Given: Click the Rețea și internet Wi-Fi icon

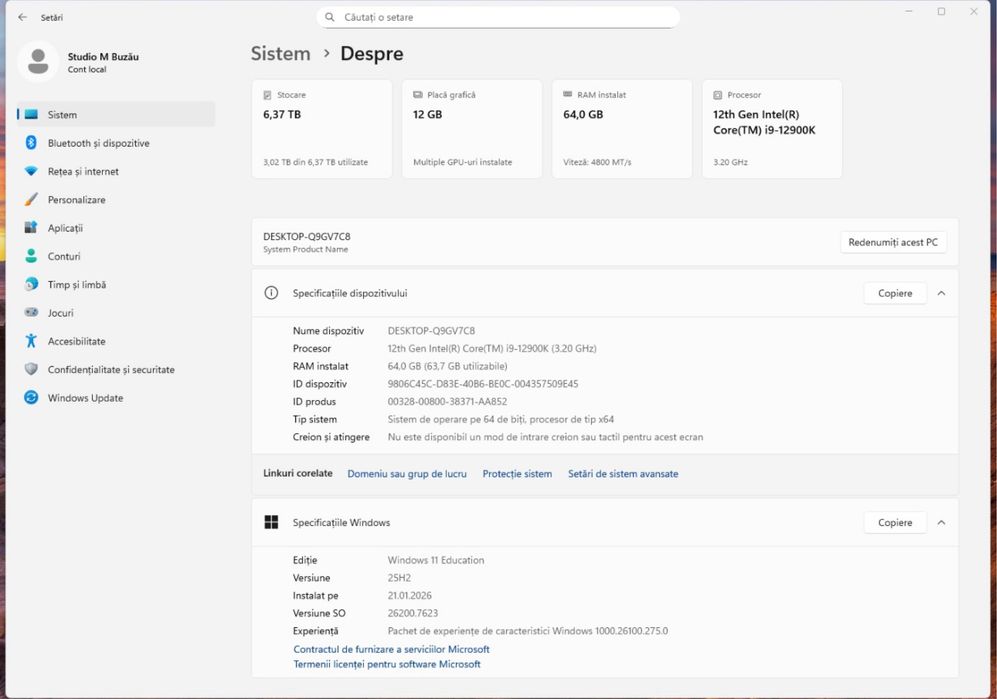Looking at the screenshot, I should coord(31,171).
